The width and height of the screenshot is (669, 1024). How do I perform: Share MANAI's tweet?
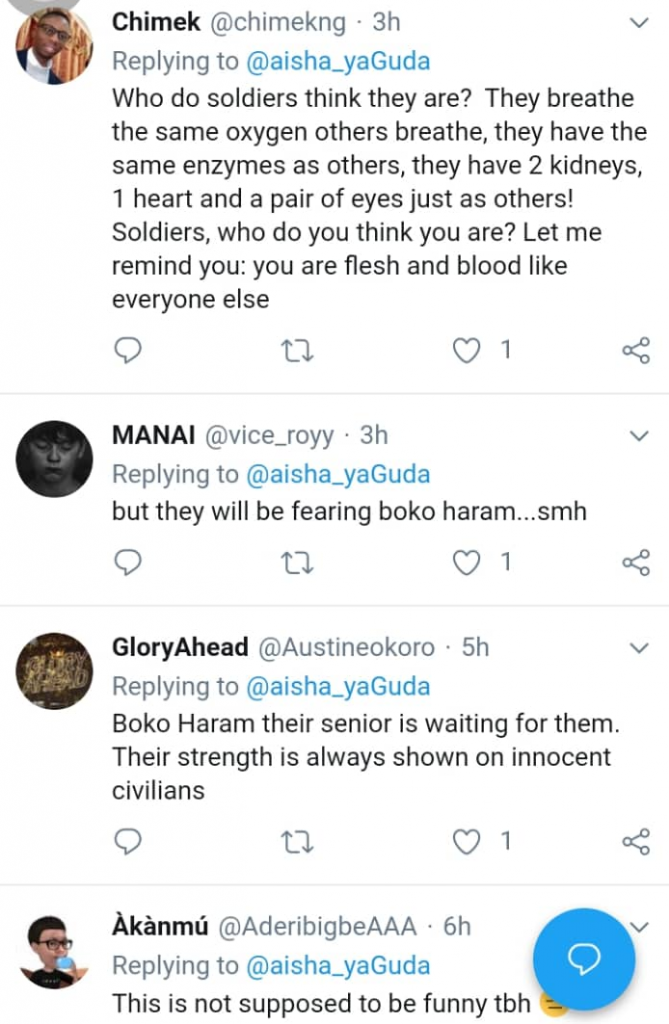[636, 563]
